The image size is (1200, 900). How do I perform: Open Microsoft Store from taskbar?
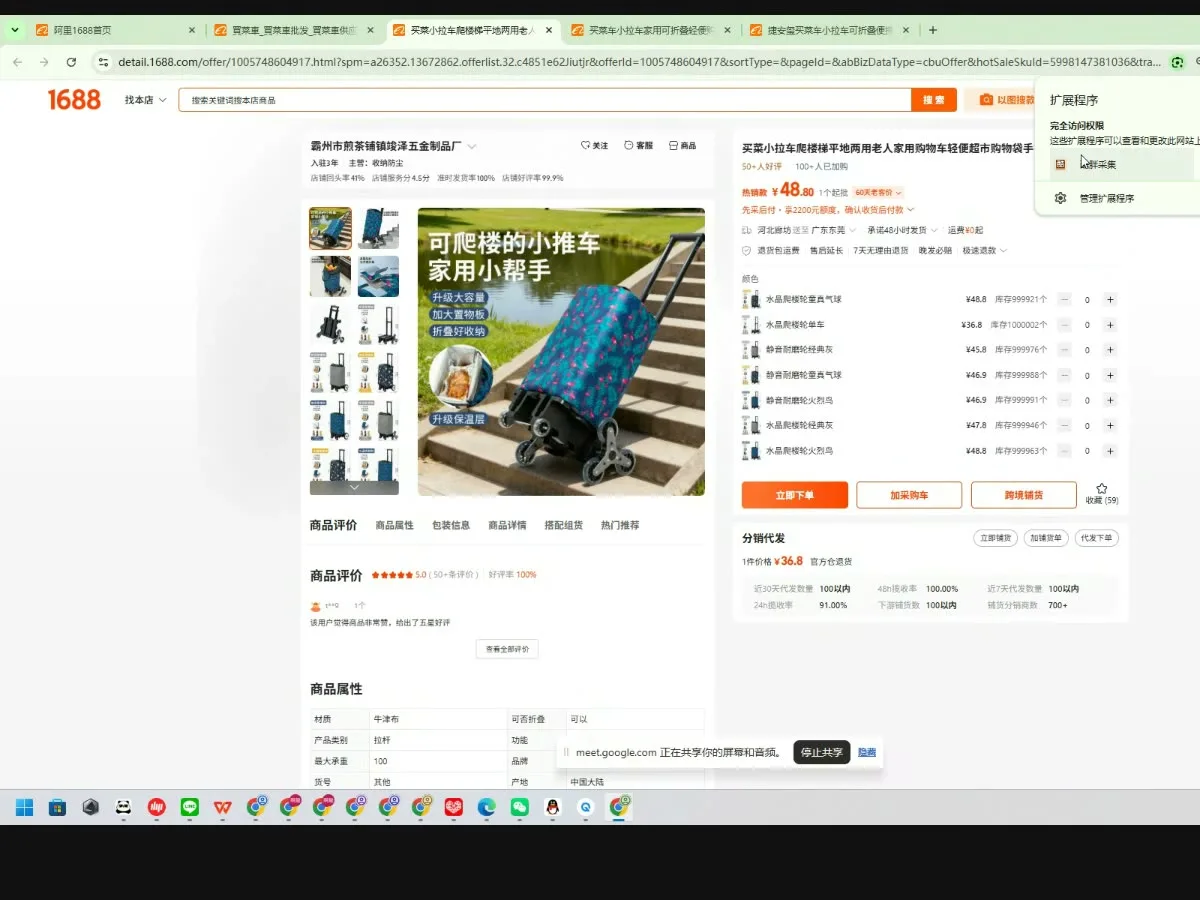[x=57, y=807]
